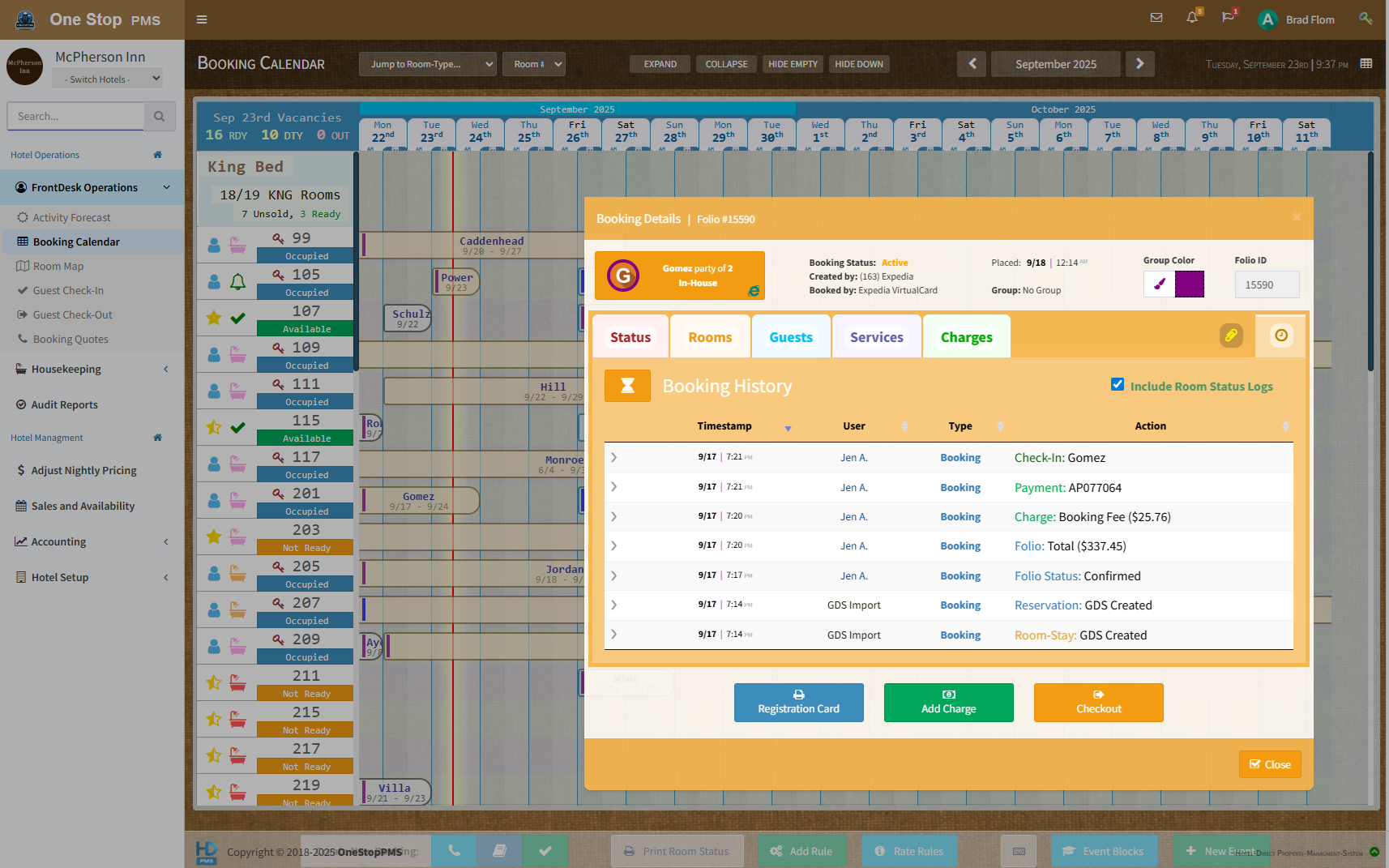Screen dimensions: 1389x868
Task: Open the Switch Hotels dropdown
Action: click(x=108, y=79)
